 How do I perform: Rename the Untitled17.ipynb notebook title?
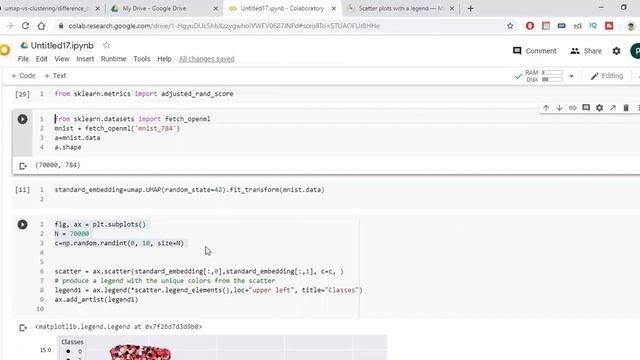tap(62, 45)
